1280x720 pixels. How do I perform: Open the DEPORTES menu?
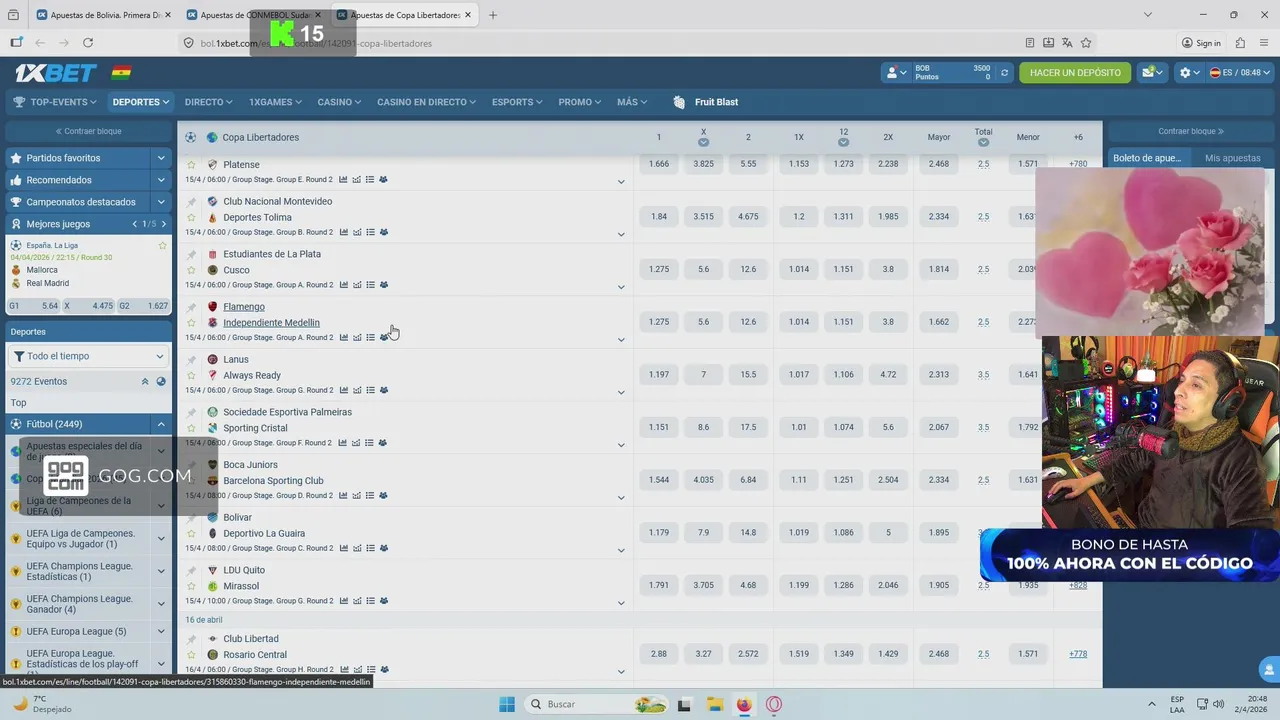(x=141, y=102)
